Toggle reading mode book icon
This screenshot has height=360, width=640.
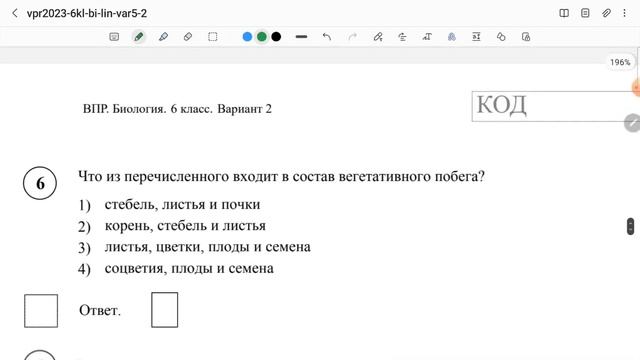pyautogui.click(x=564, y=13)
